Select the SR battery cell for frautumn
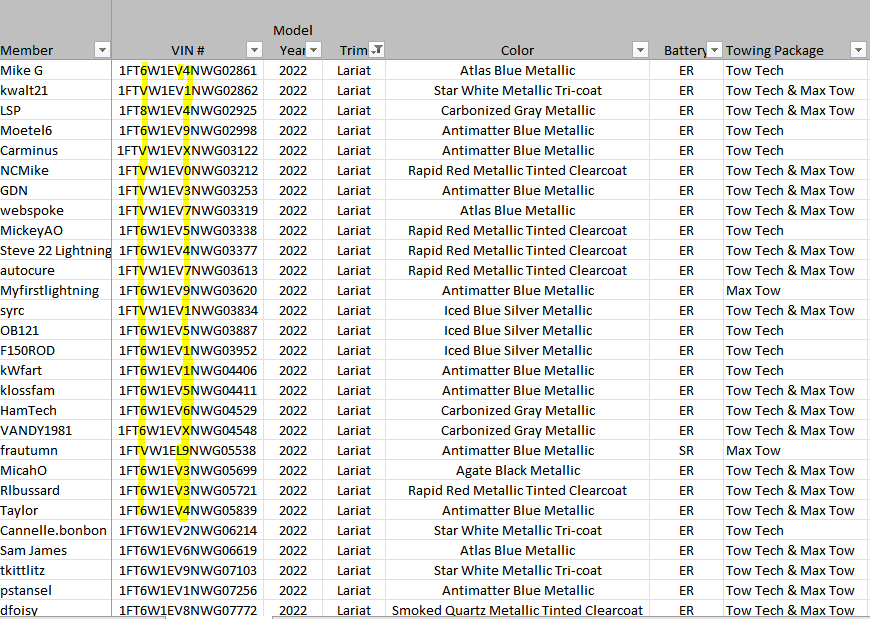 point(686,451)
